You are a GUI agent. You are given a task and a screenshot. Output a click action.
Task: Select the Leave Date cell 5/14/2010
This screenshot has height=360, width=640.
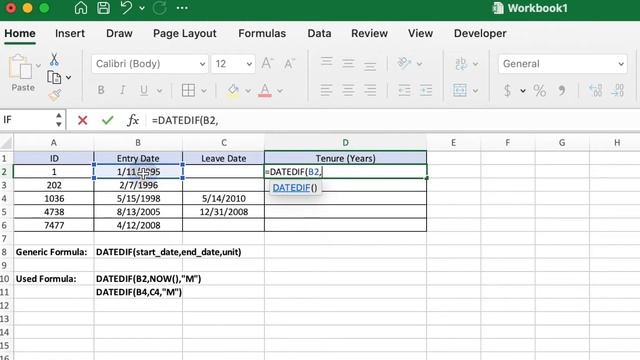[223, 198]
